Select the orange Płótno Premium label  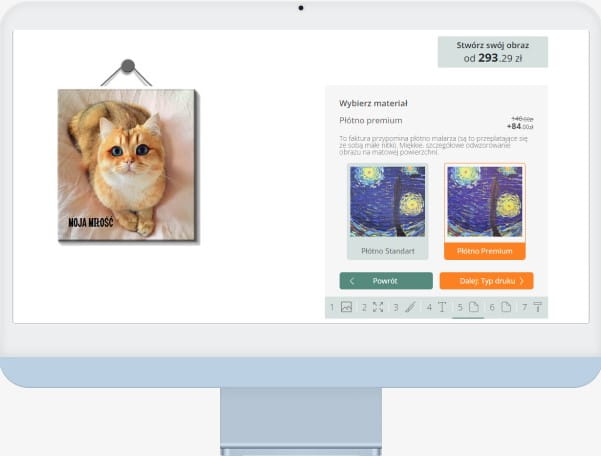coord(485,251)
